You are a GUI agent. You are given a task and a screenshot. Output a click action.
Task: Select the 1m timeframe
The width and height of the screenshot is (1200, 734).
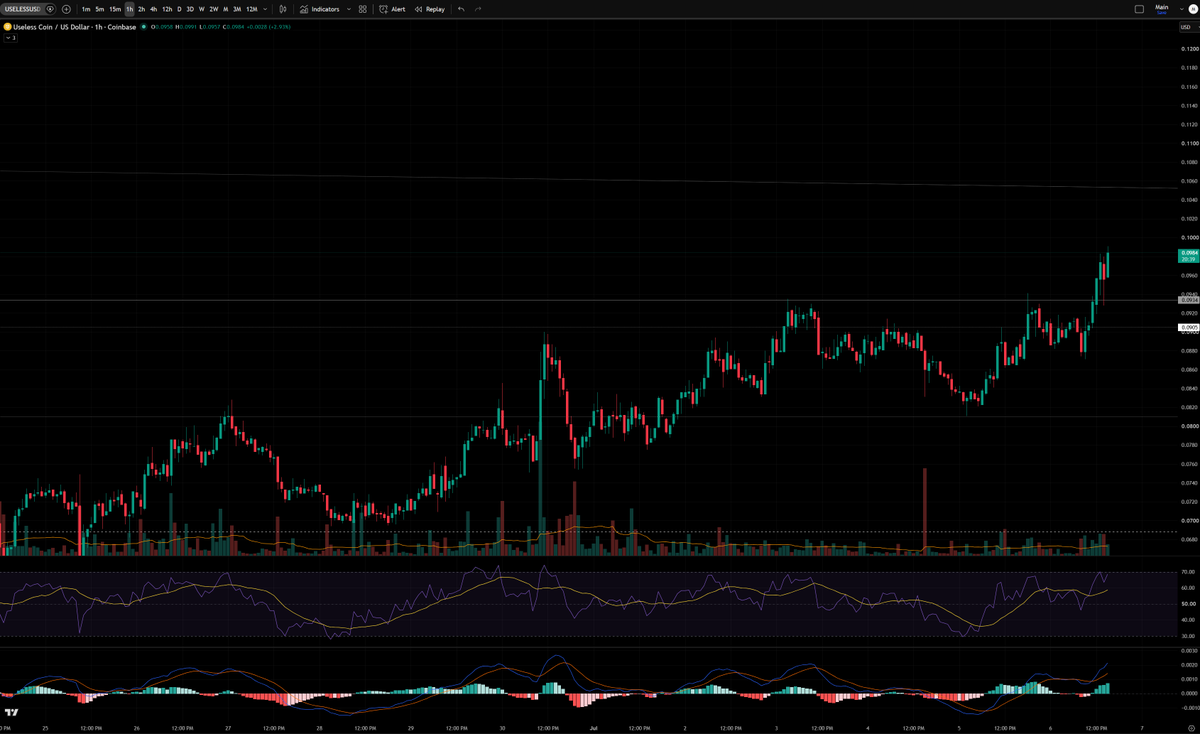coord(86,9)
